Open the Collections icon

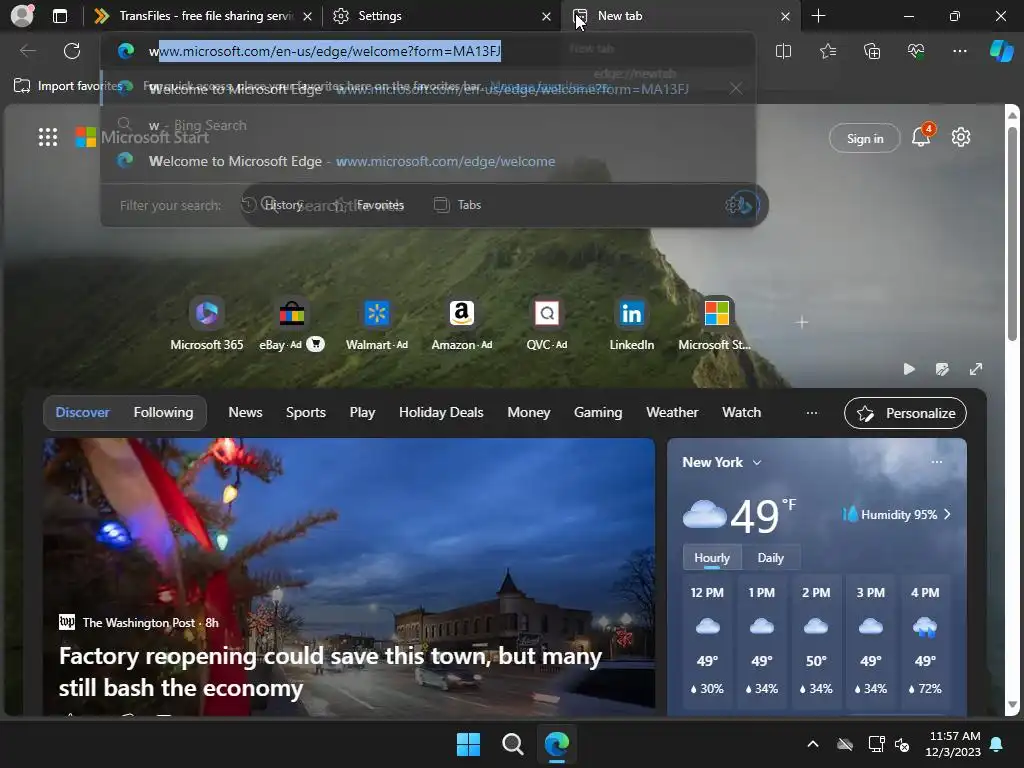click(x=872, y=51)
